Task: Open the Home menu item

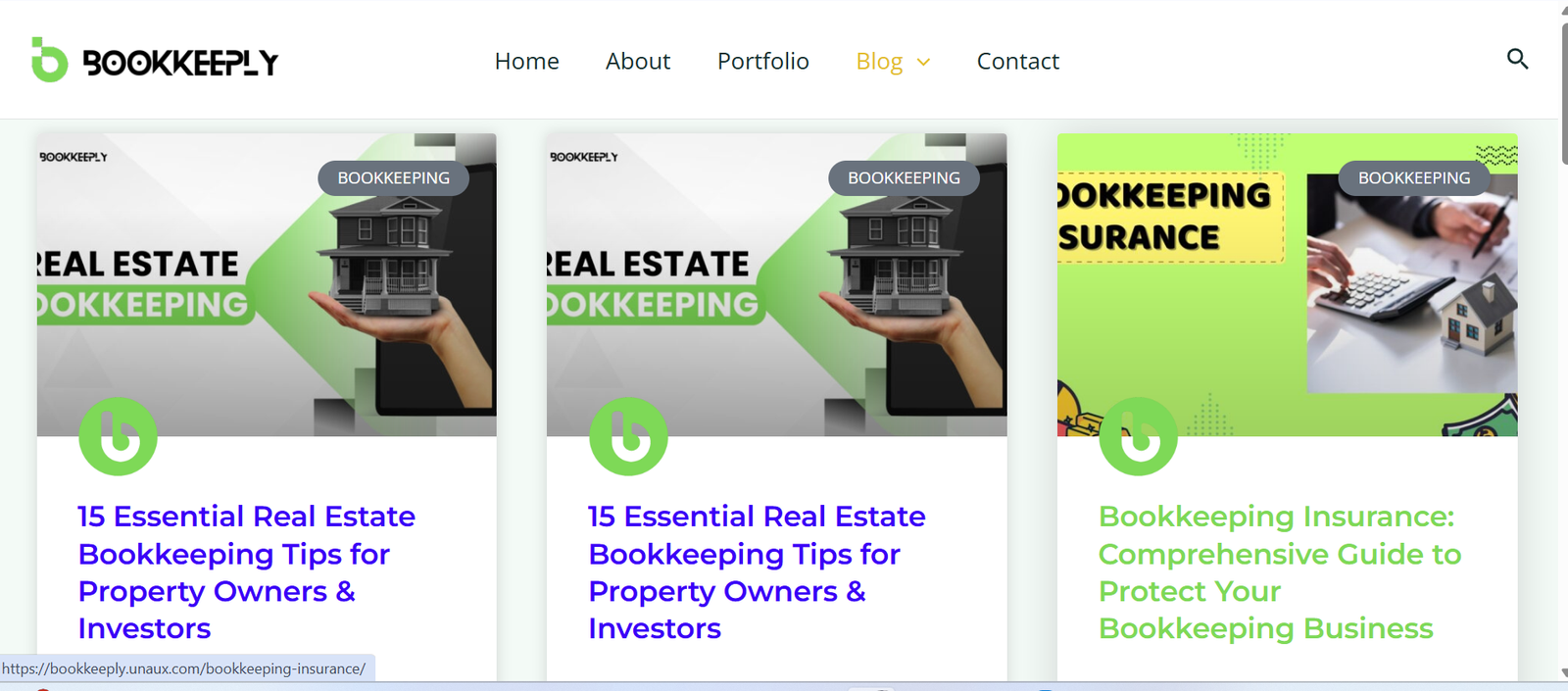Action: [526, 61]
